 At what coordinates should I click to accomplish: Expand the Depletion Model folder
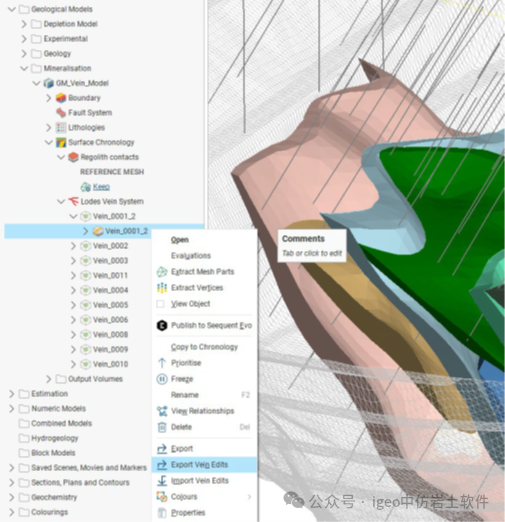pyautogui.click(x=24, y=24)
